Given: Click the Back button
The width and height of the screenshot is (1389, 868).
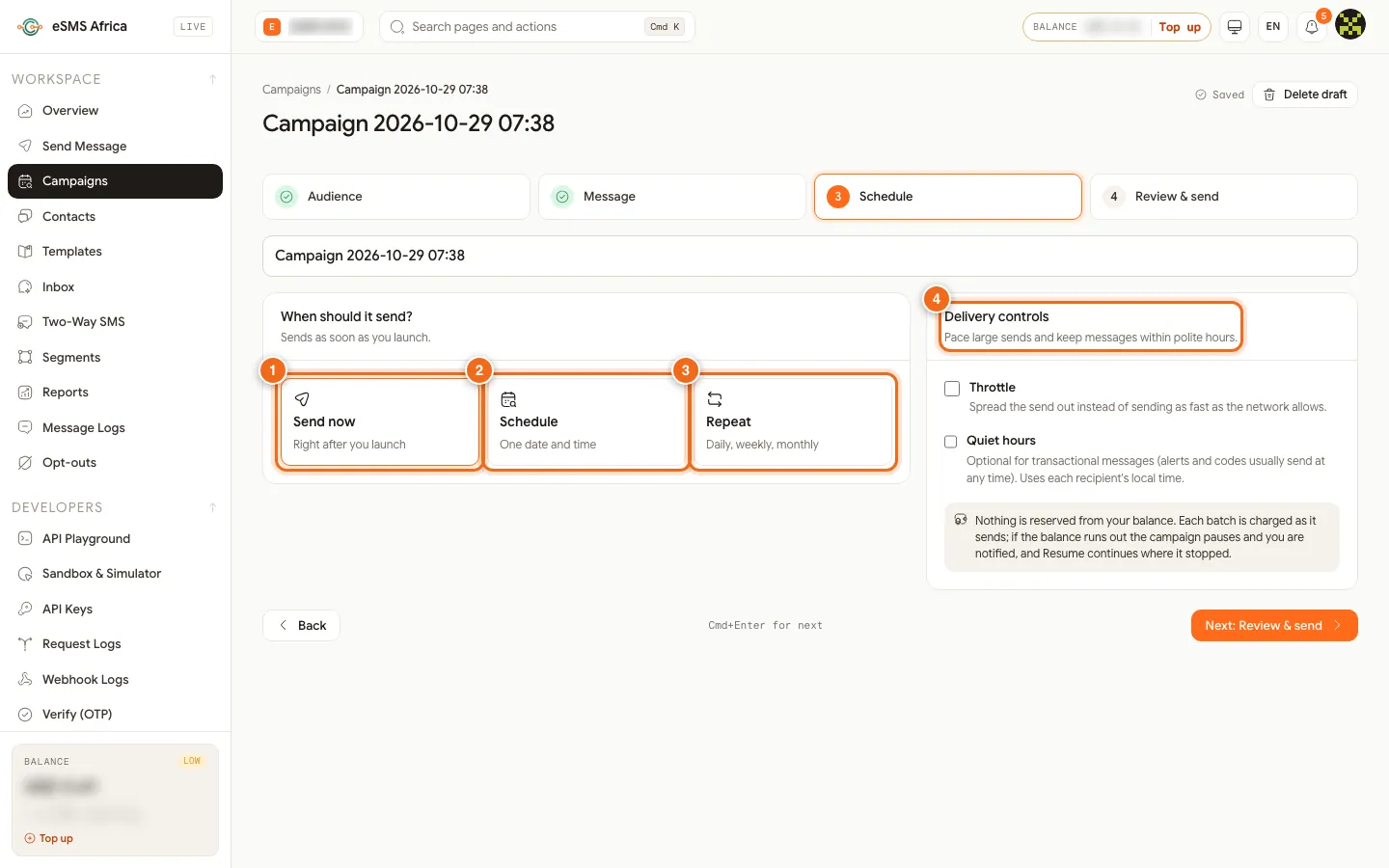Looking at the screenshot, I should pyautogui.click(x=301, y=625).
